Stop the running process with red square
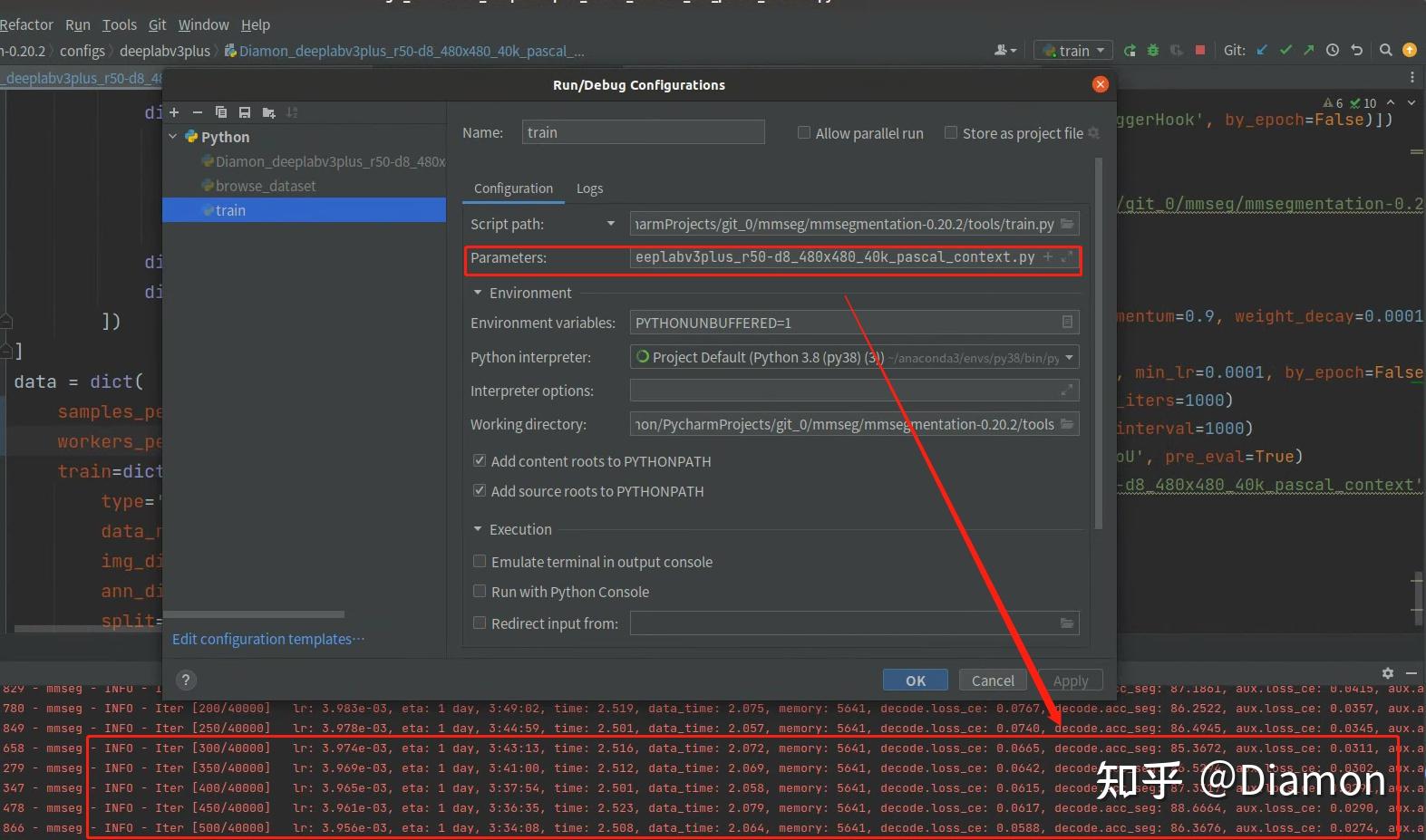This screenshot has height=840, width=1426. (1199, 51)
